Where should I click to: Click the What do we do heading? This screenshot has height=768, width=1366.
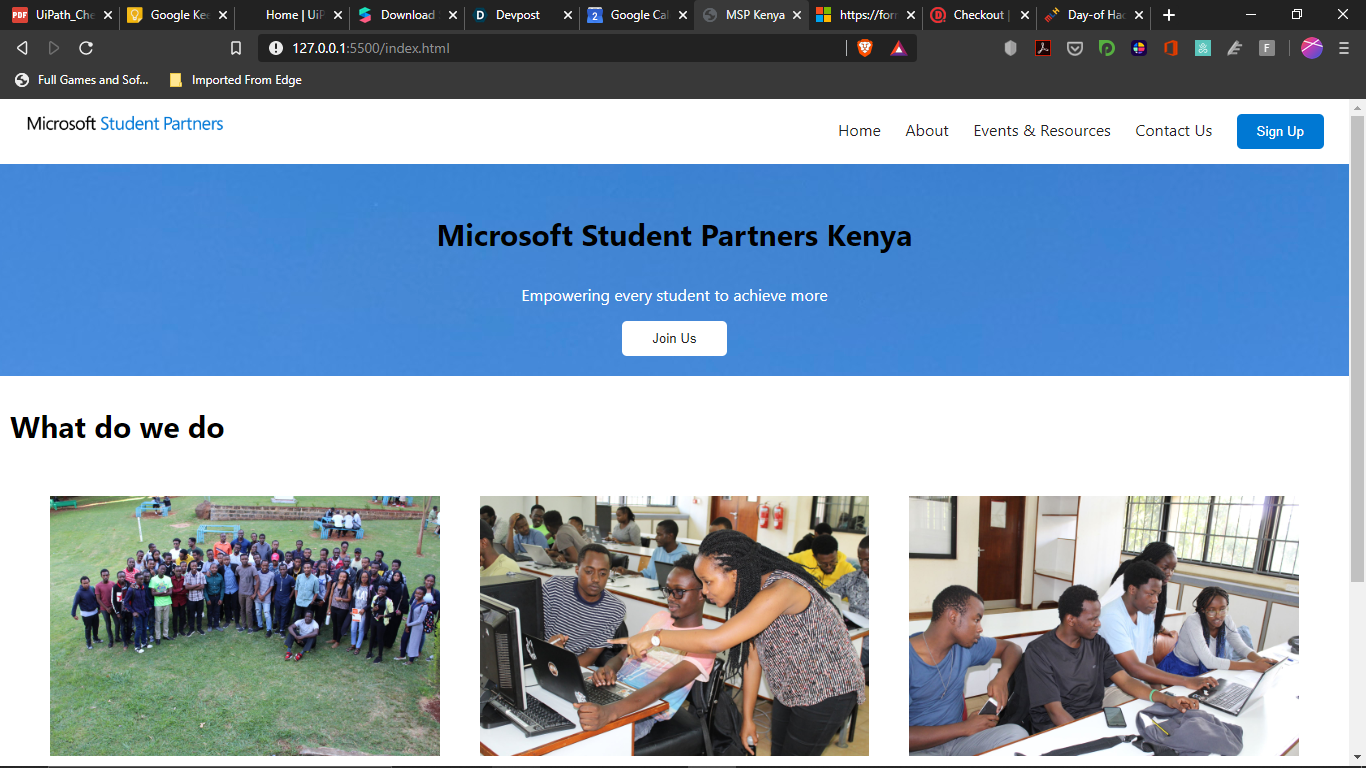[117, 428]
